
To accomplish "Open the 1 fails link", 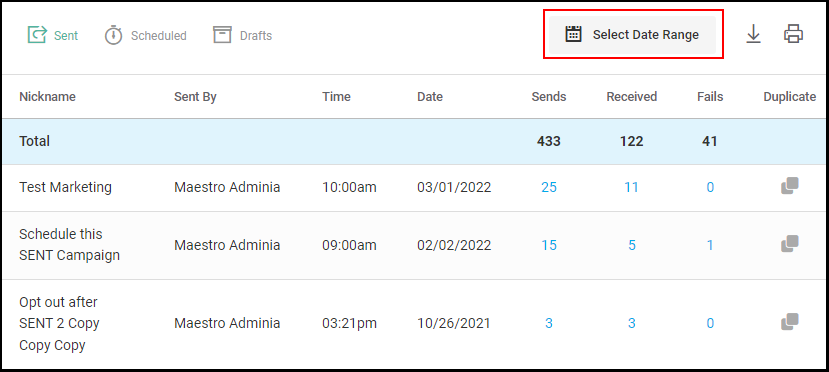I will [711, 245].
